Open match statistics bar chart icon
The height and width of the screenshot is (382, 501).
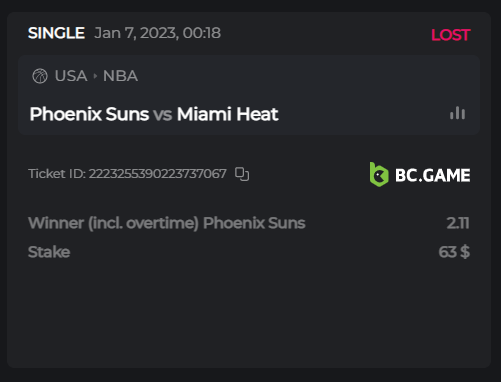coord(457,113)
